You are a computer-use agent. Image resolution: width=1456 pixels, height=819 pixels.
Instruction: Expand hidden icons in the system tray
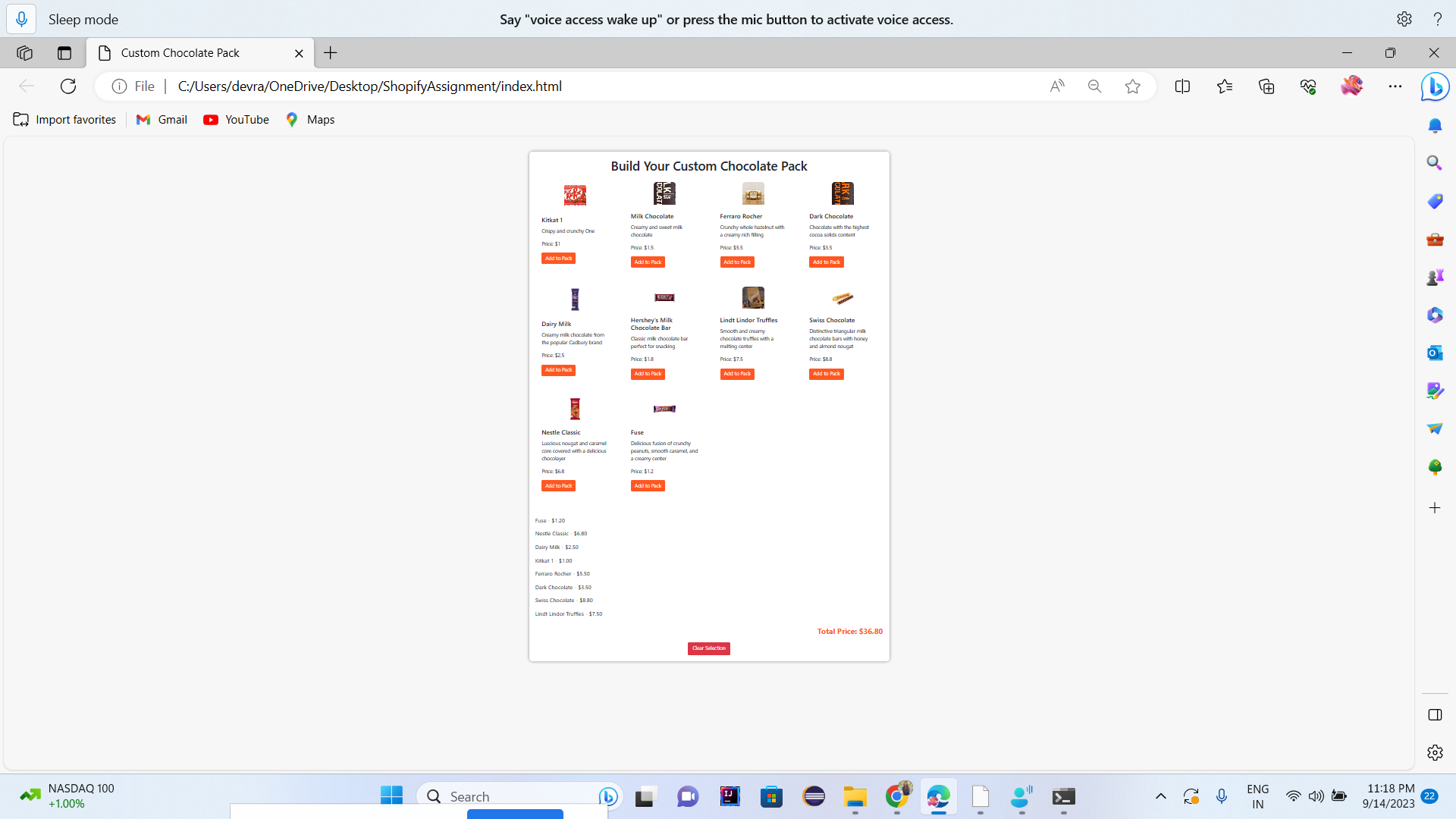click(x=1160, y=796)
